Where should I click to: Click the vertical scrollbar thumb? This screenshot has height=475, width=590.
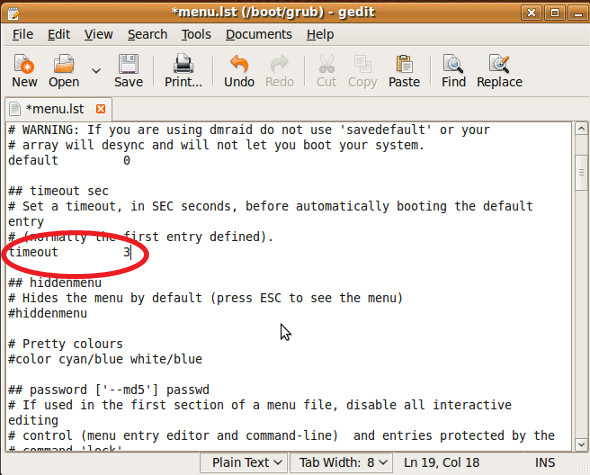[x=581, y=172]
